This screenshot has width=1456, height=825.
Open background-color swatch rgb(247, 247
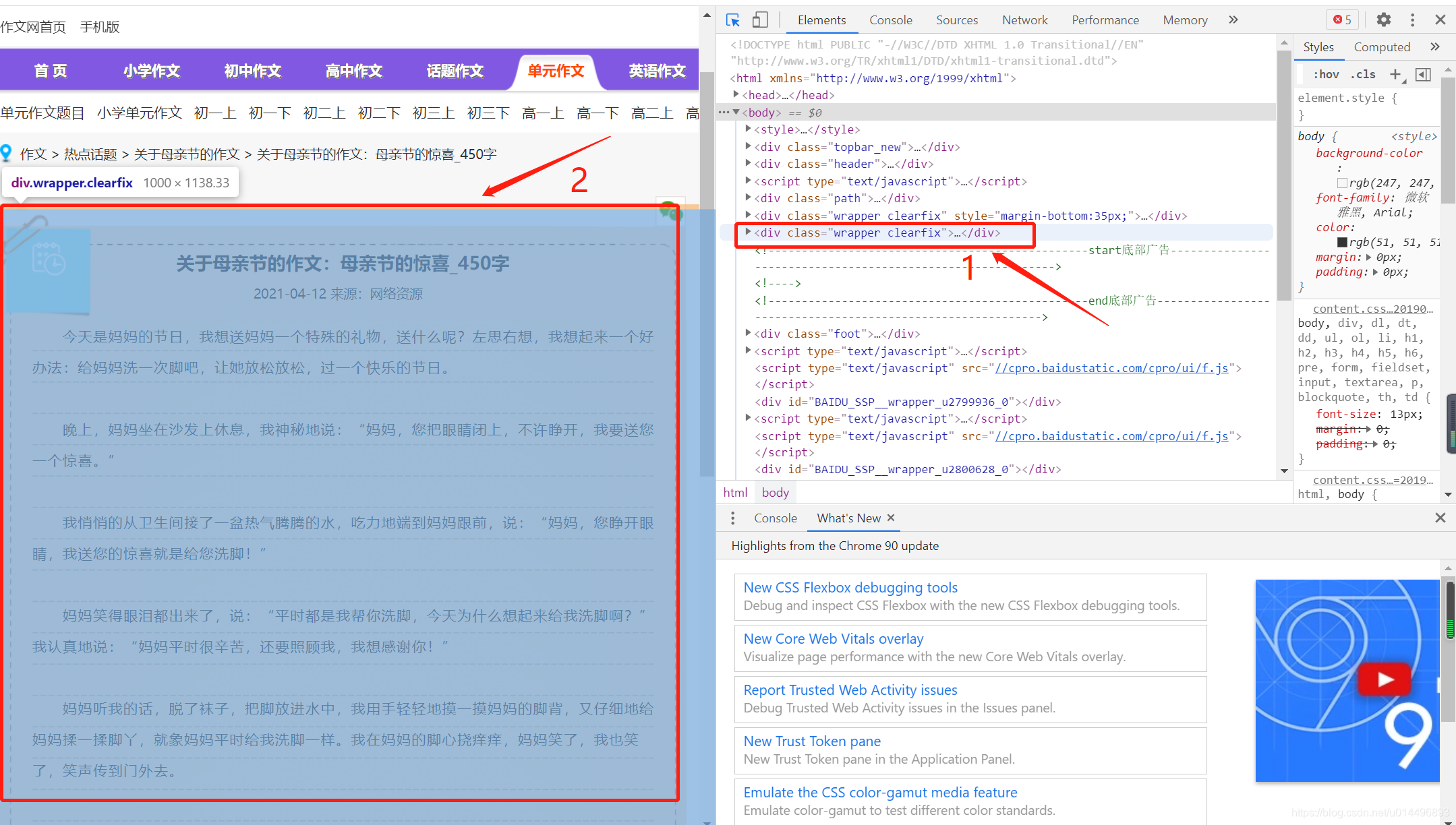coord(1342,183)
